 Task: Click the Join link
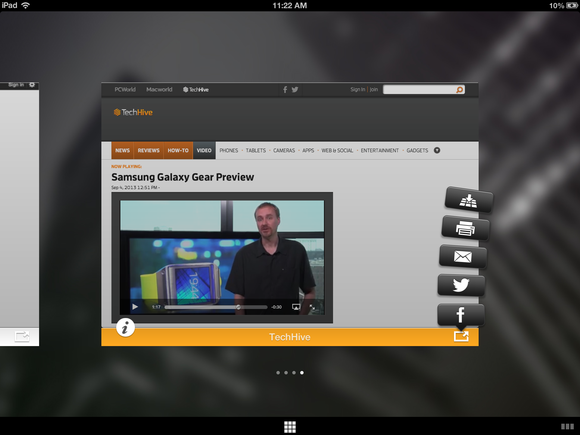tap(374, 90)
